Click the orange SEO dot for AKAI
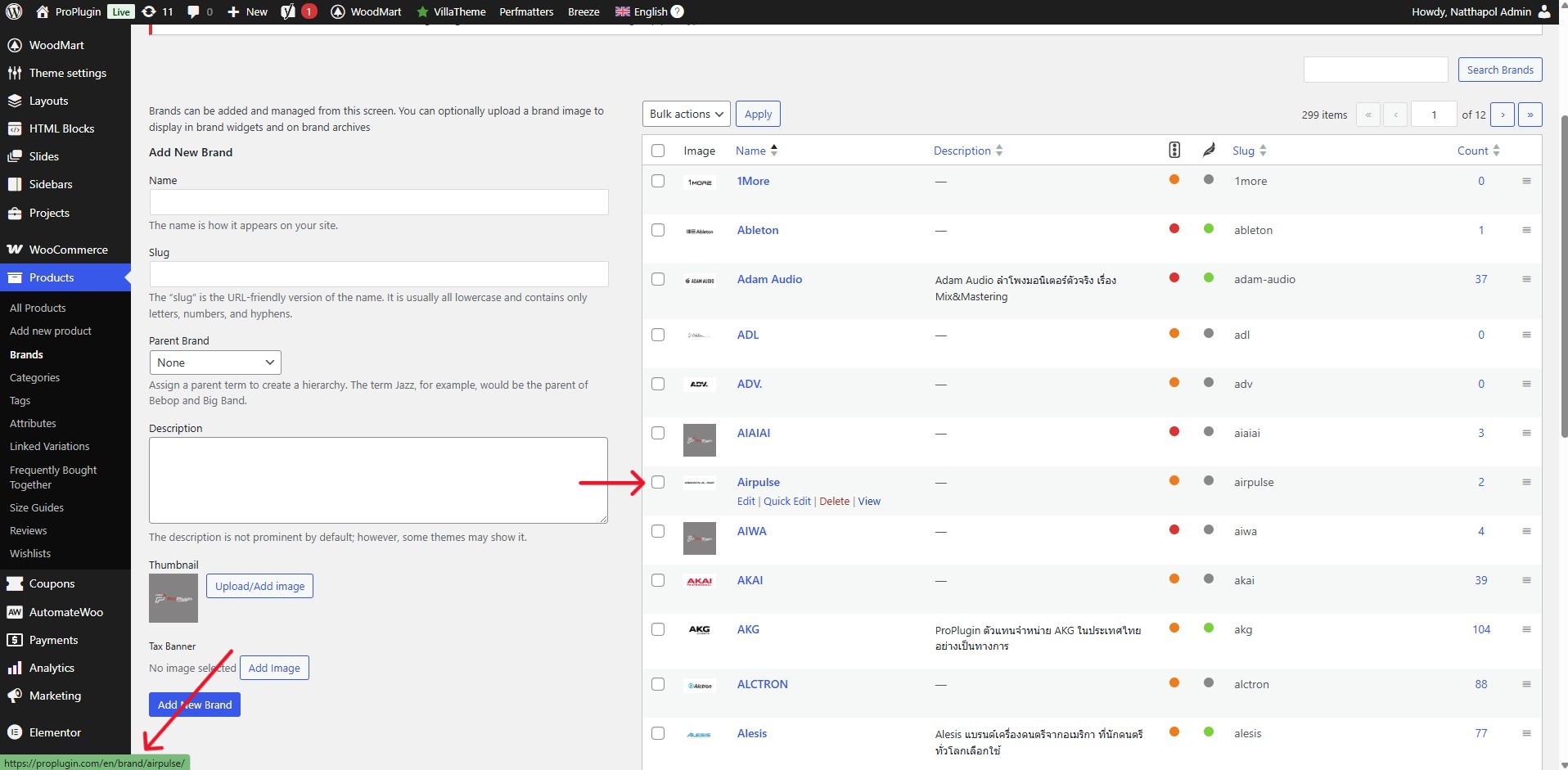 point(1174,579)
